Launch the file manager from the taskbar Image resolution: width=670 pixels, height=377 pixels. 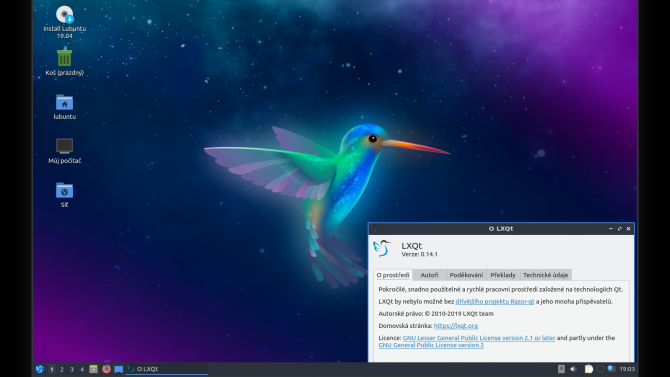tap(93, 369)
